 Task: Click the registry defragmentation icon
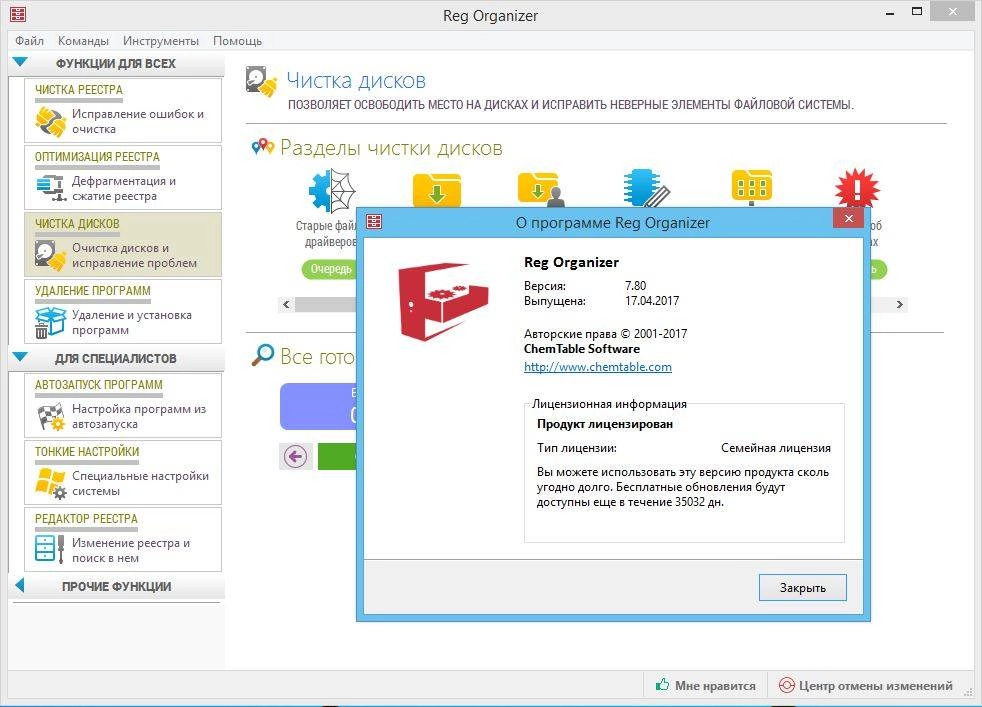tap(51, 188)
